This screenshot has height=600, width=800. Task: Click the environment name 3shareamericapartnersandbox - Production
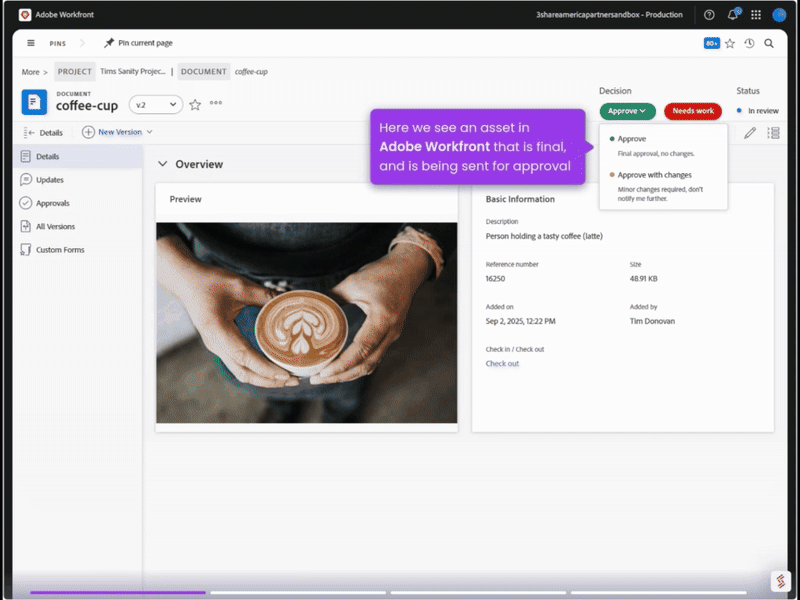[609, 15]
